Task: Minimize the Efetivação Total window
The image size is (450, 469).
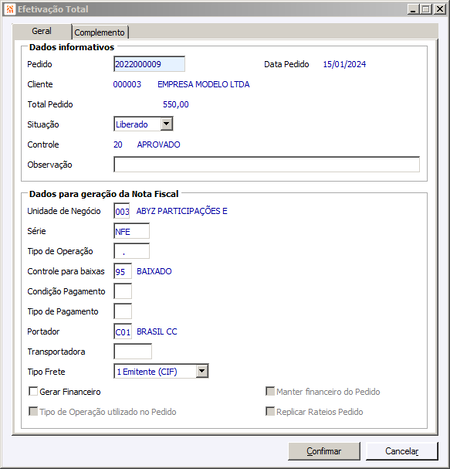Action: coord(413,9)
